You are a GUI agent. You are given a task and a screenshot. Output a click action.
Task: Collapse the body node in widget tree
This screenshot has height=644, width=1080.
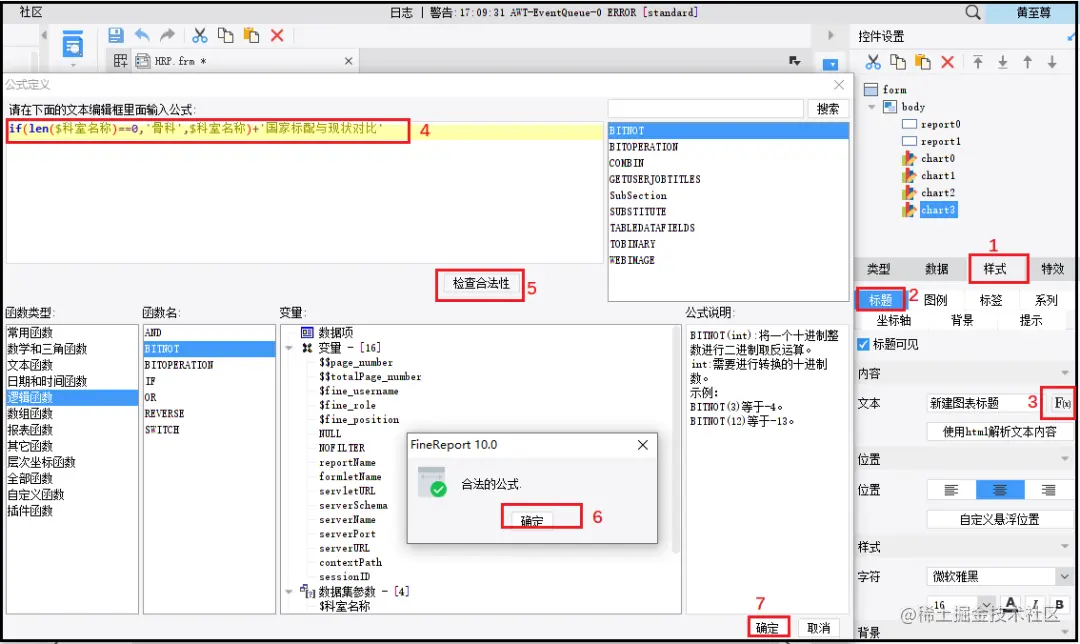[872, 107]
